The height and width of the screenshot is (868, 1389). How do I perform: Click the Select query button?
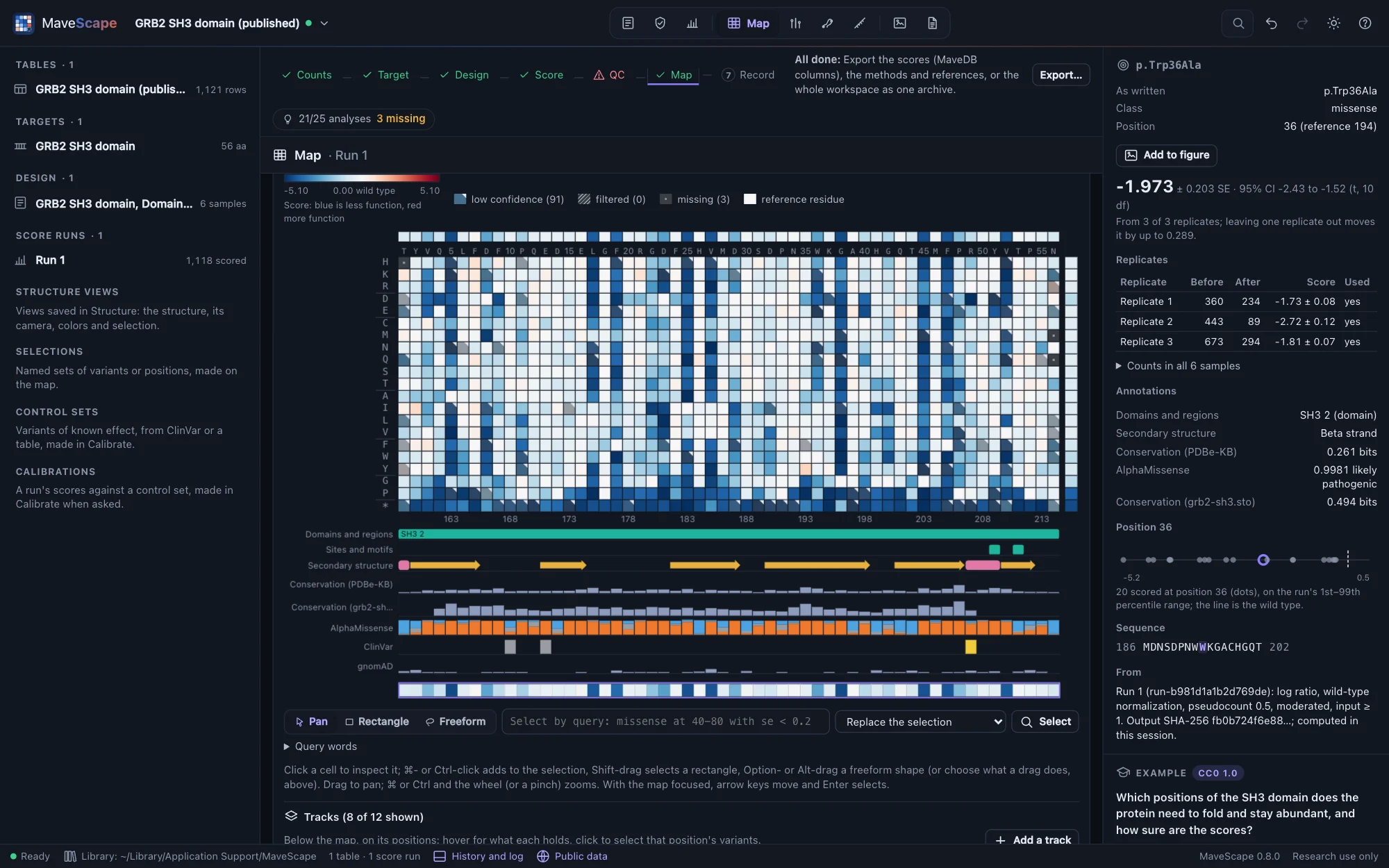(1045, 721)
